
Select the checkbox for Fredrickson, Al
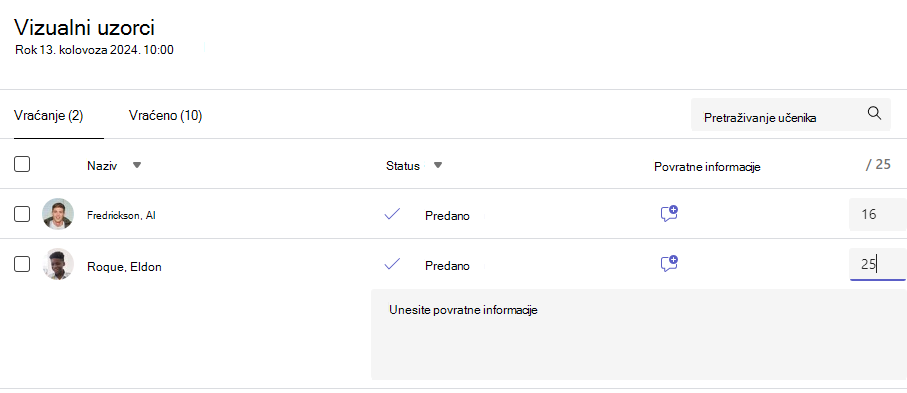(x=22, y=214)
